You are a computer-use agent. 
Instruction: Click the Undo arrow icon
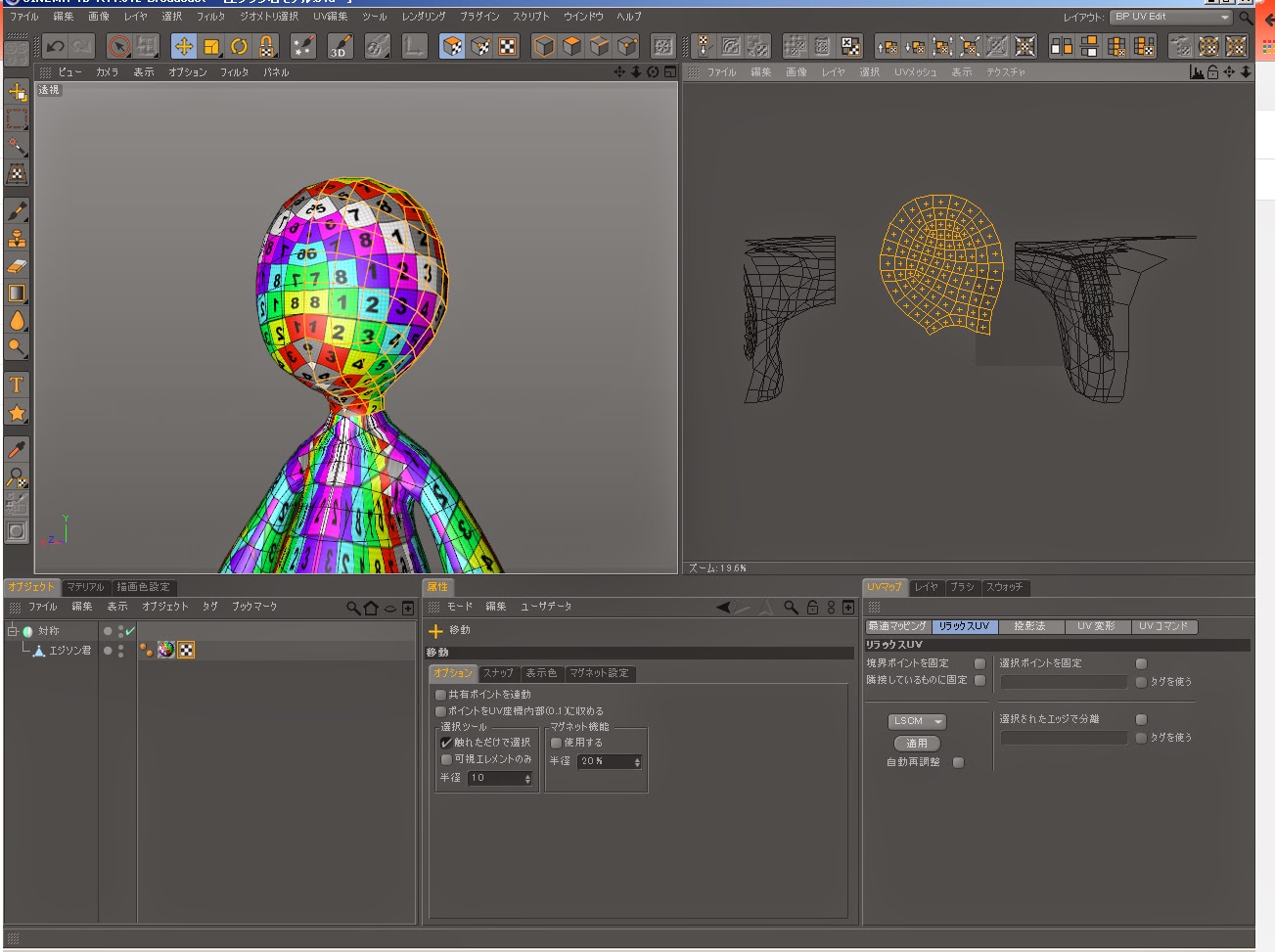point(56,46)
